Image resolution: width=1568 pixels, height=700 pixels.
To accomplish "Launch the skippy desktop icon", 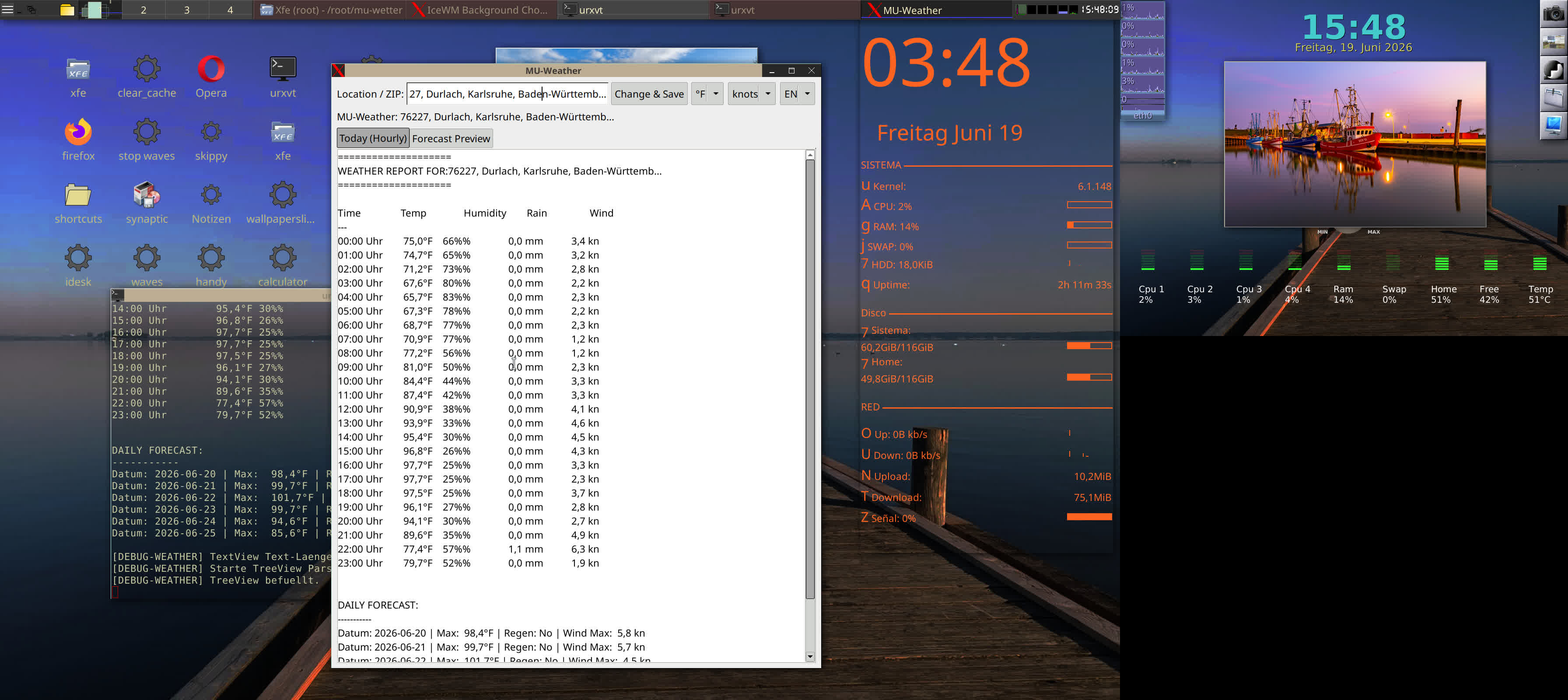I will coord(211,132).
